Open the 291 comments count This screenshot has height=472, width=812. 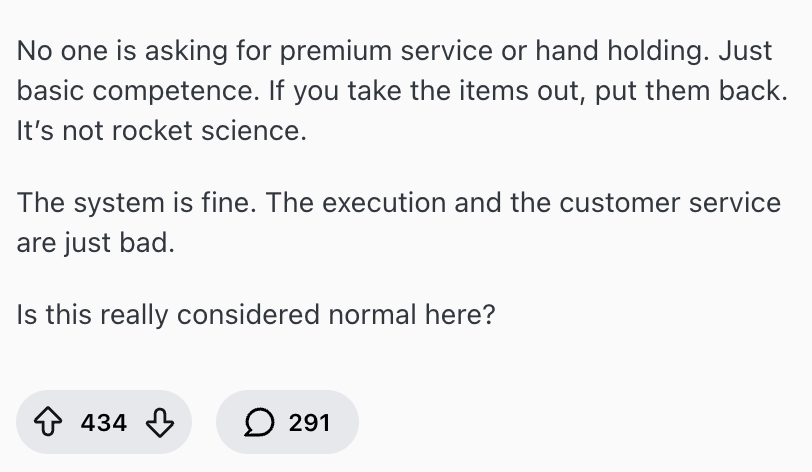point(309,423)
